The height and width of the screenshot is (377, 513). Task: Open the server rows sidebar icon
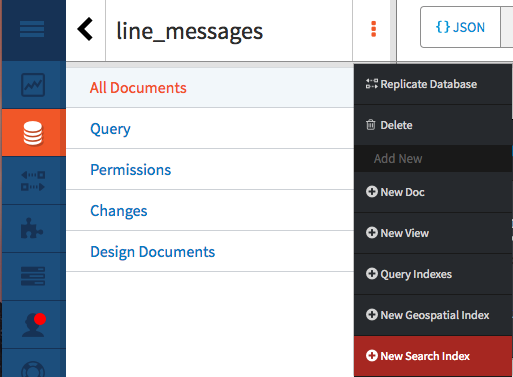33,276
